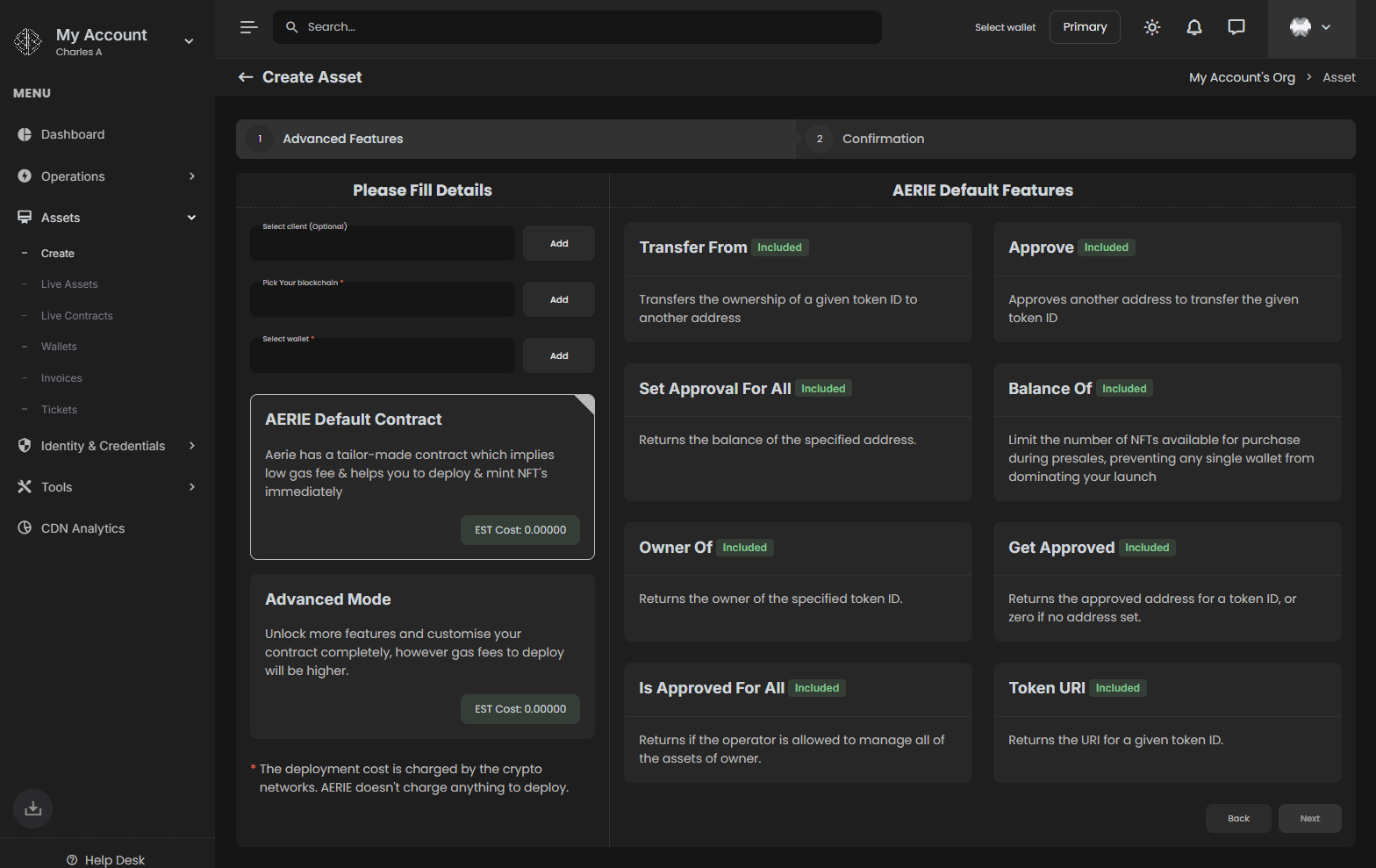Screen dimensions: 1376x868
Task: Open notifications bell icon
Action: (x=1194, y=27)
